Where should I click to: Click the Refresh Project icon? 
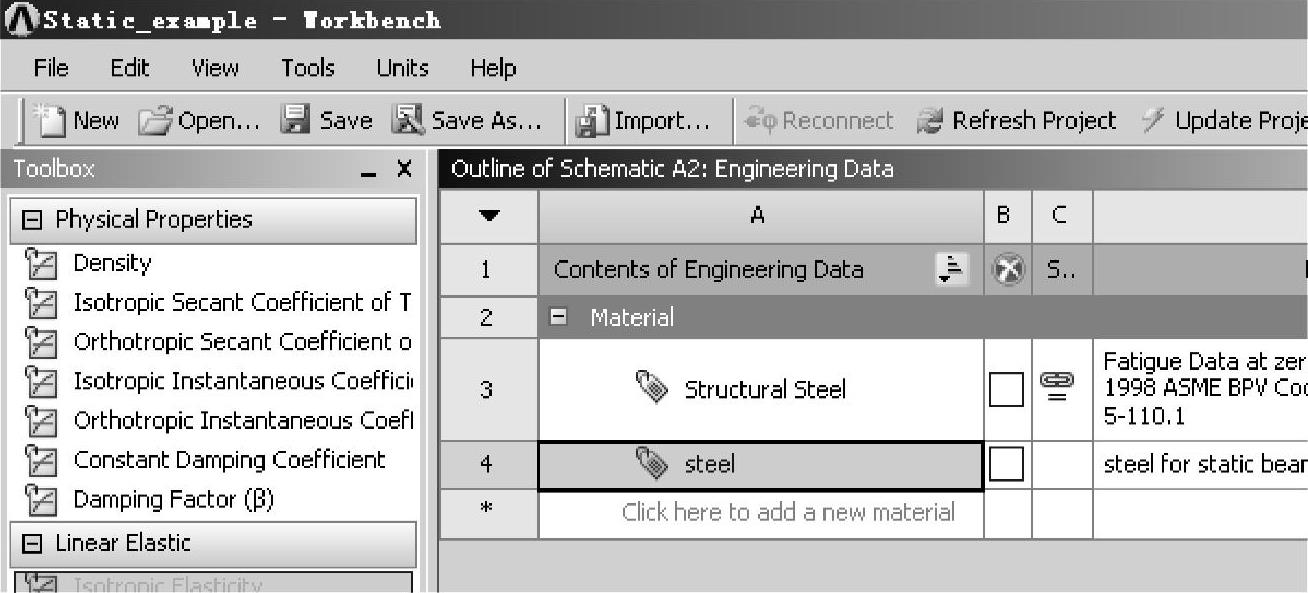pos(930,121)
